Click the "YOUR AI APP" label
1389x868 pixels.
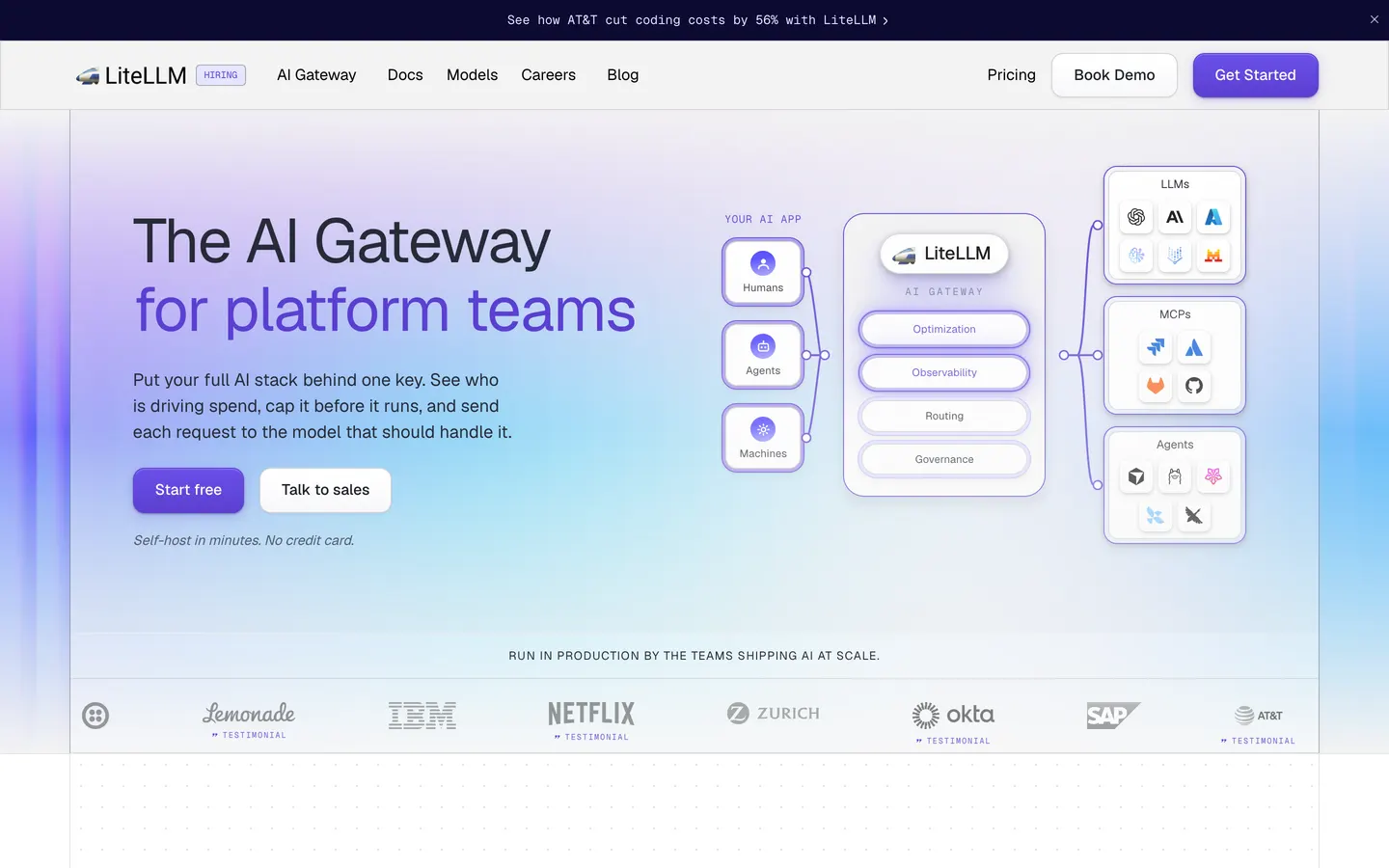(x=763, y=219)
